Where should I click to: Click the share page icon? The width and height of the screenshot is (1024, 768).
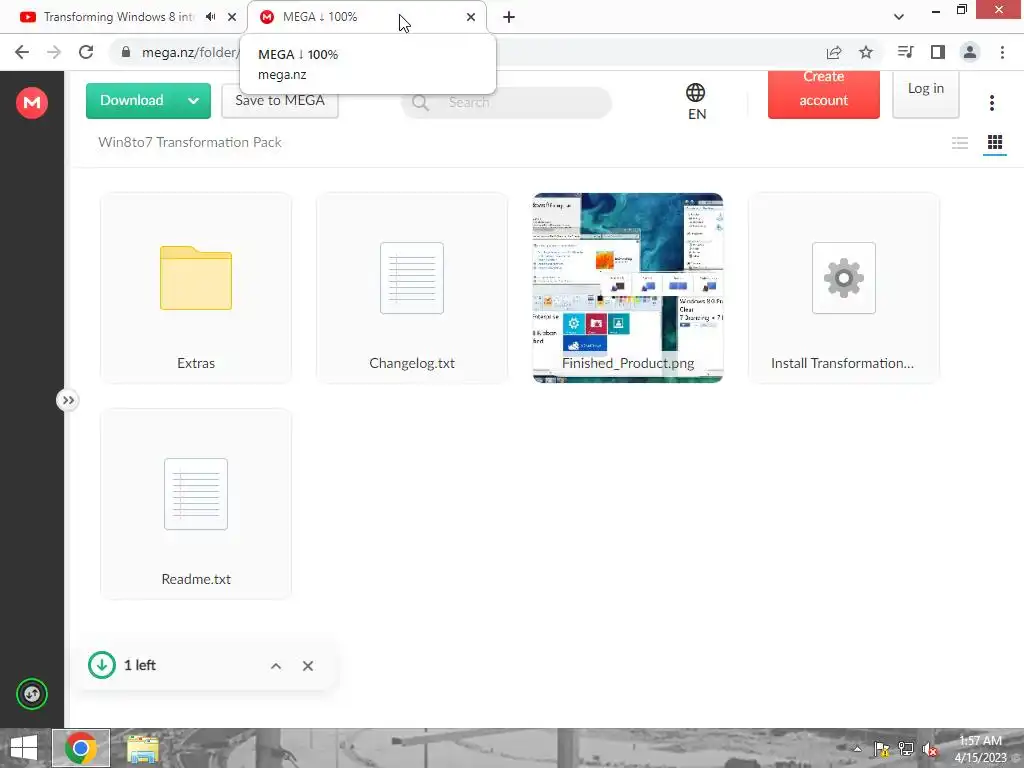coord(833,52)
